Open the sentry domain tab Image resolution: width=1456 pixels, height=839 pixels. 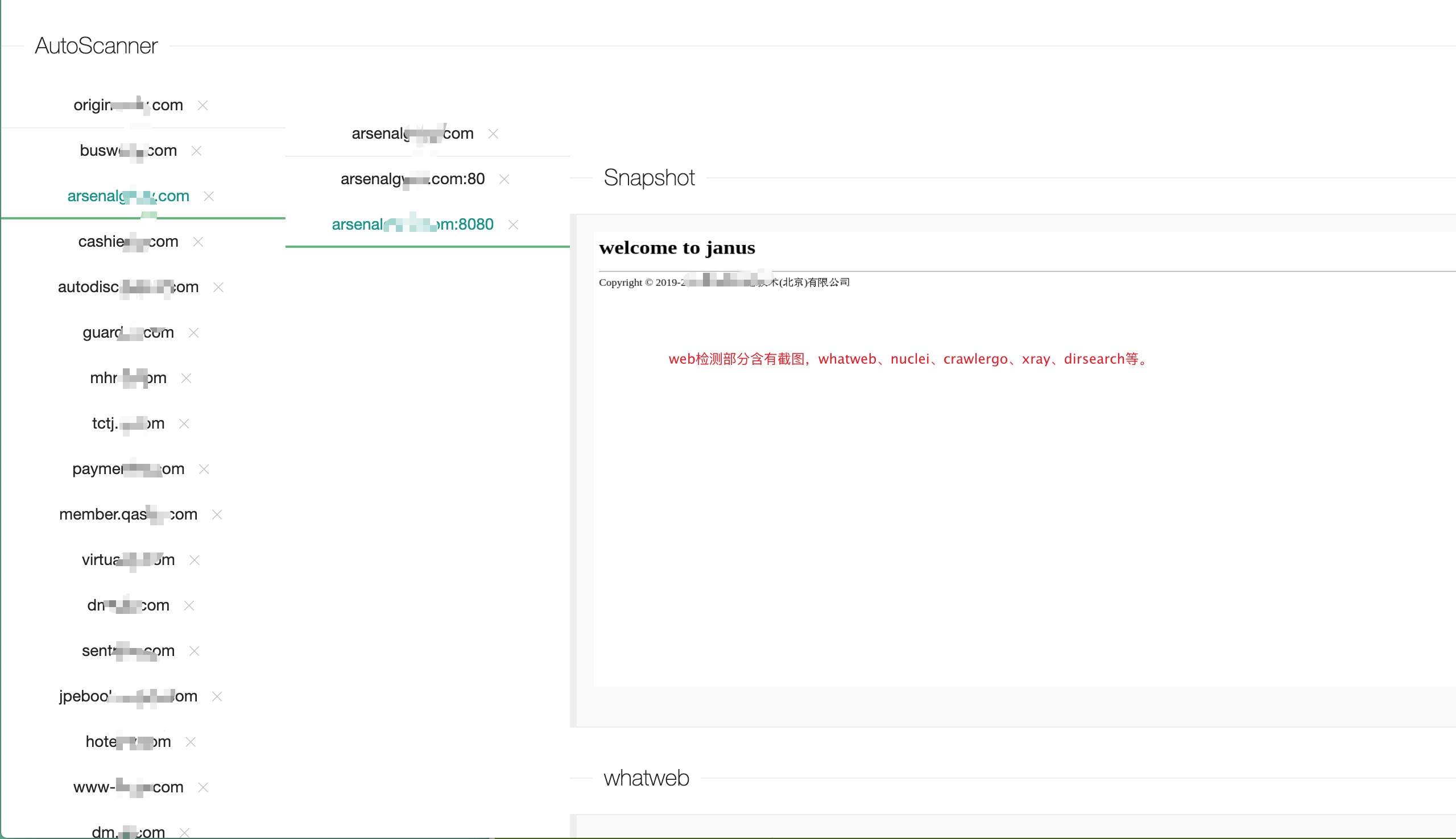128,651
